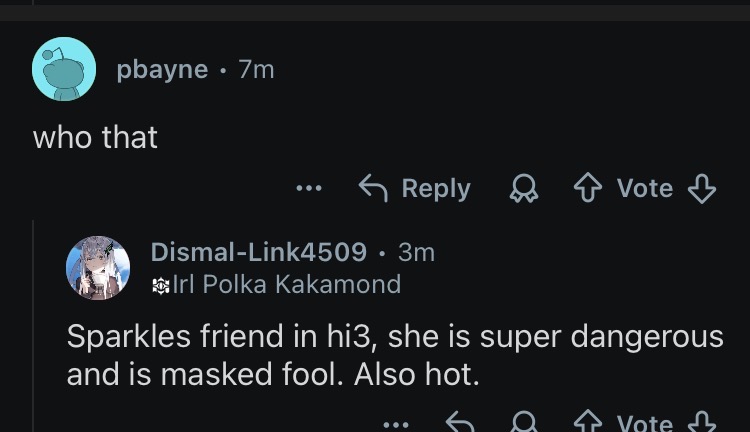Open more options on pbayne's comment
Image resolution: width=750 pixels, height=432 pixels.
point(309,188)
